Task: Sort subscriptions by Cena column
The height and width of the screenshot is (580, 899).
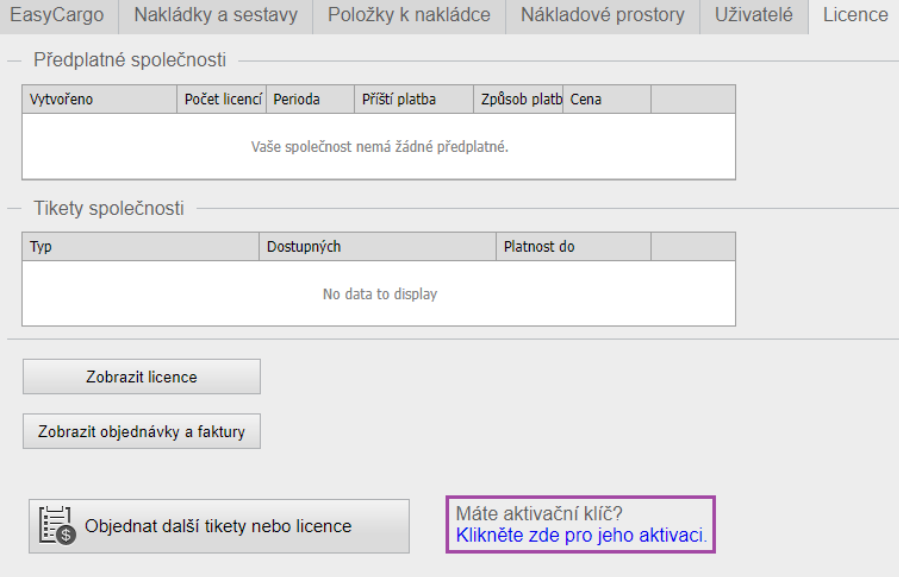Action: [607, 99]
